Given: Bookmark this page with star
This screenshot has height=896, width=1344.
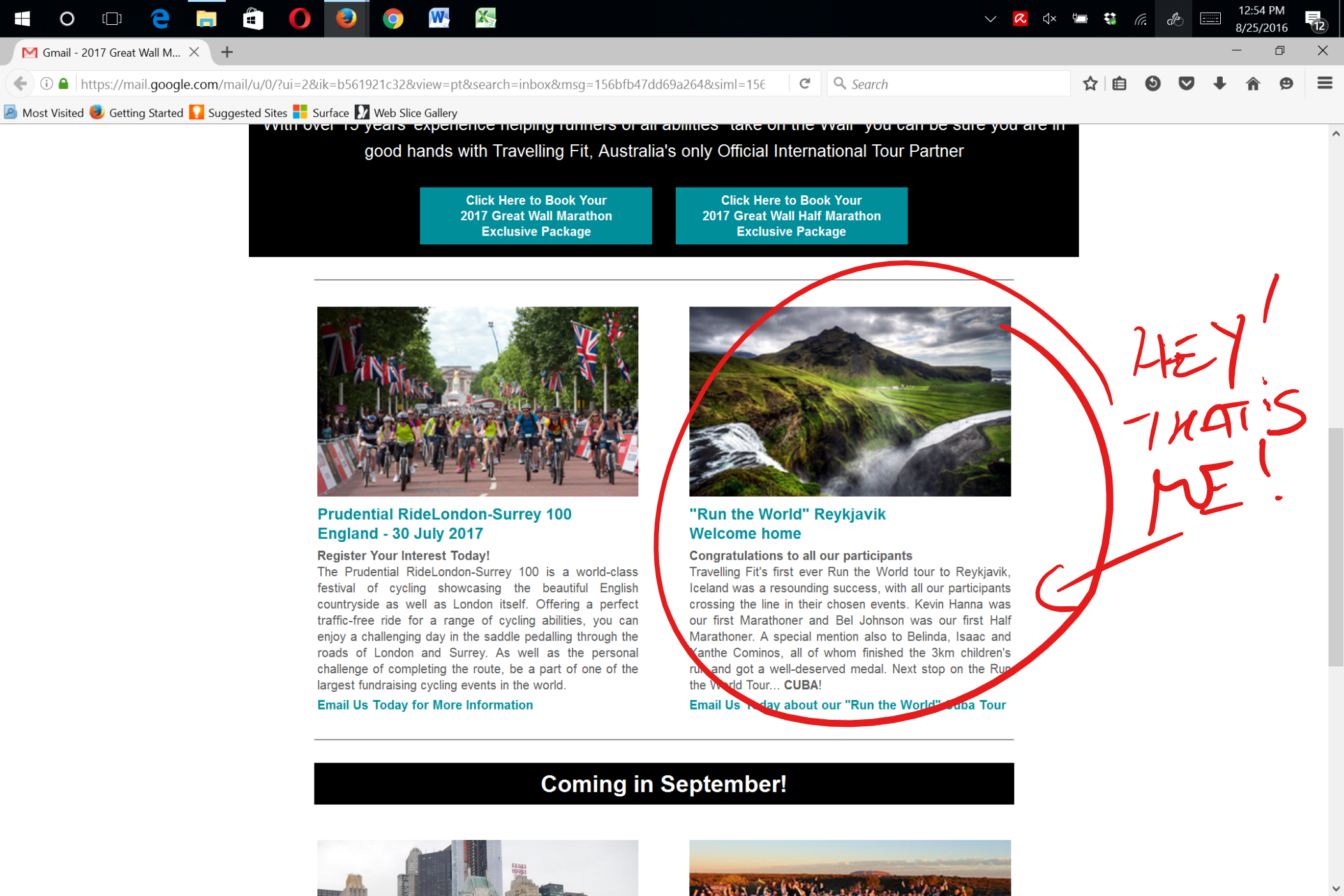Looking at the screenshot, I should (x=1090, y=84).
